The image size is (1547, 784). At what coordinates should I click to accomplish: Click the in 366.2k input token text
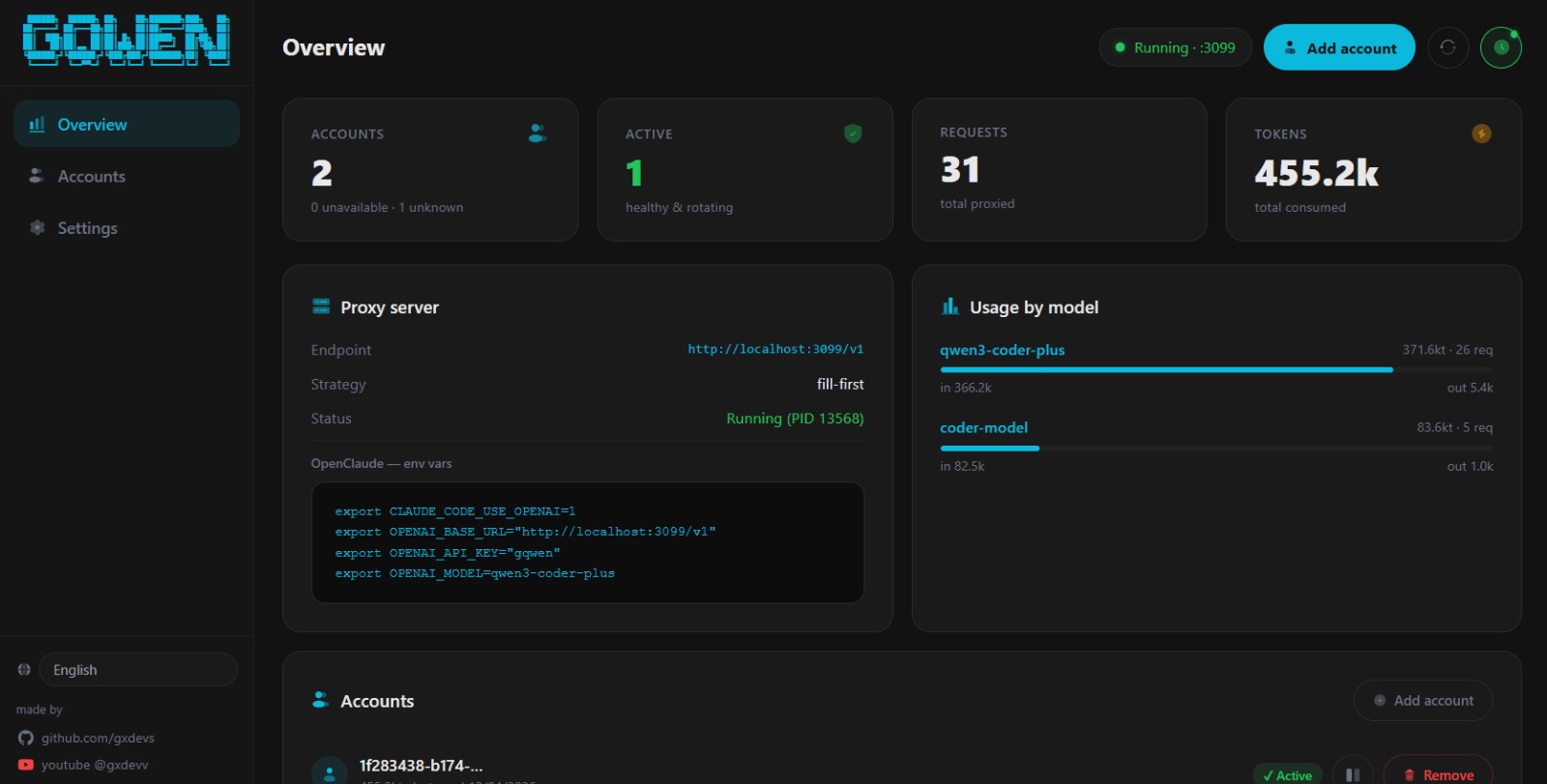pos(966,388)
